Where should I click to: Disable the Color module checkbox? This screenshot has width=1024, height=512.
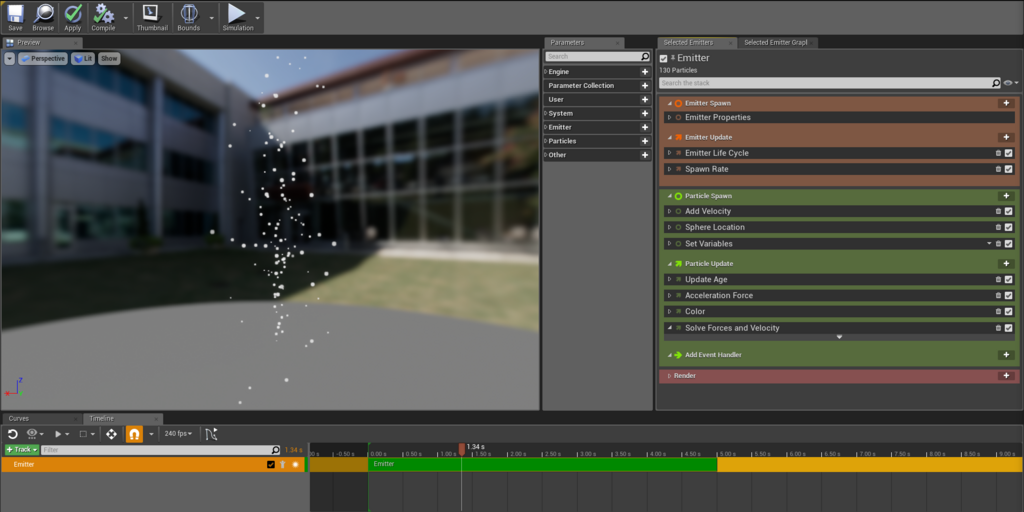(x=1008, y=312)
